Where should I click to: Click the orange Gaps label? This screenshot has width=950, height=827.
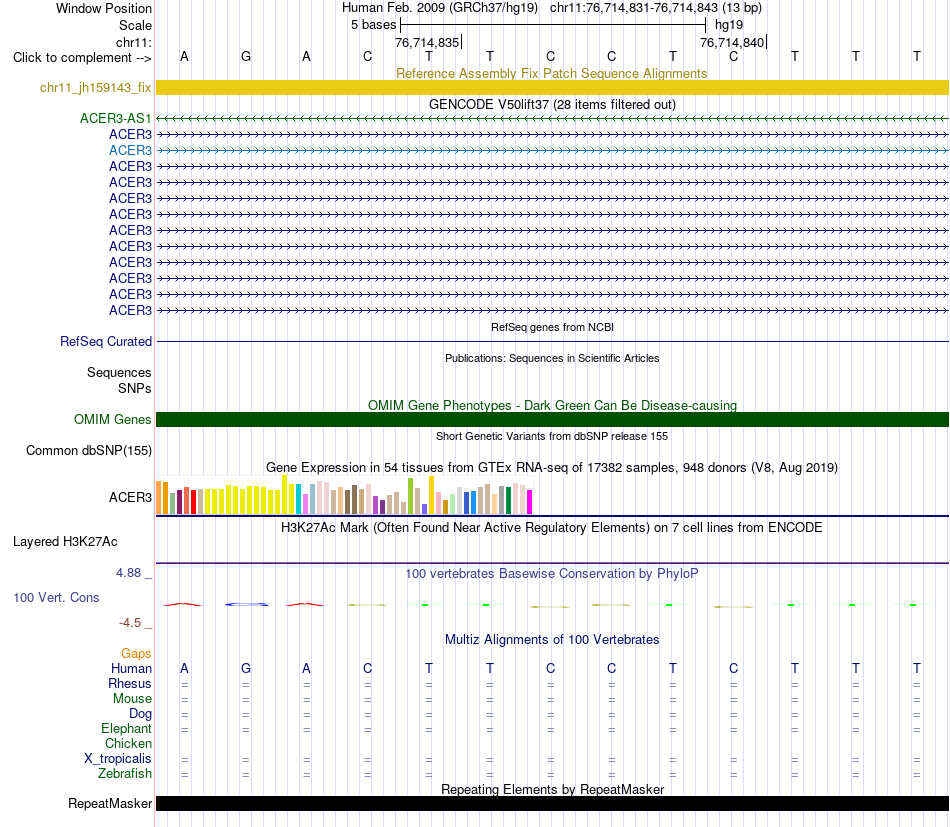[x=136, y=653]
